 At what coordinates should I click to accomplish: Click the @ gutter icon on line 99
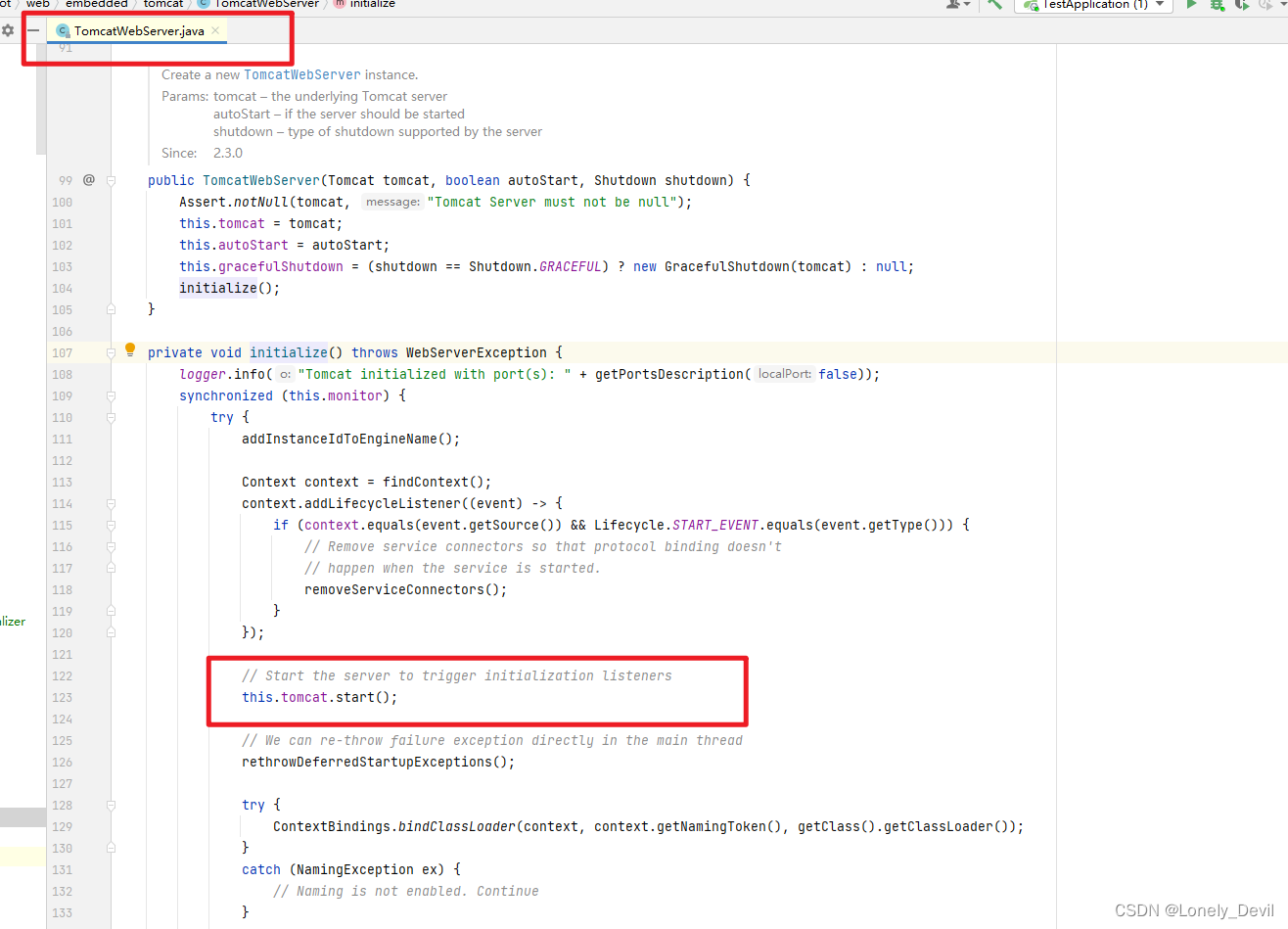click(89, 180)
